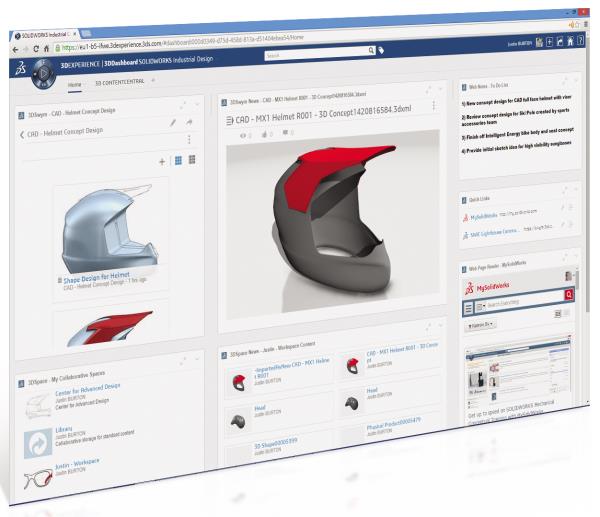This screenshot has height=517, width=600.
Task: Open search category dropdown in MySolidWorks bar
Action: (x=481, y=307)
